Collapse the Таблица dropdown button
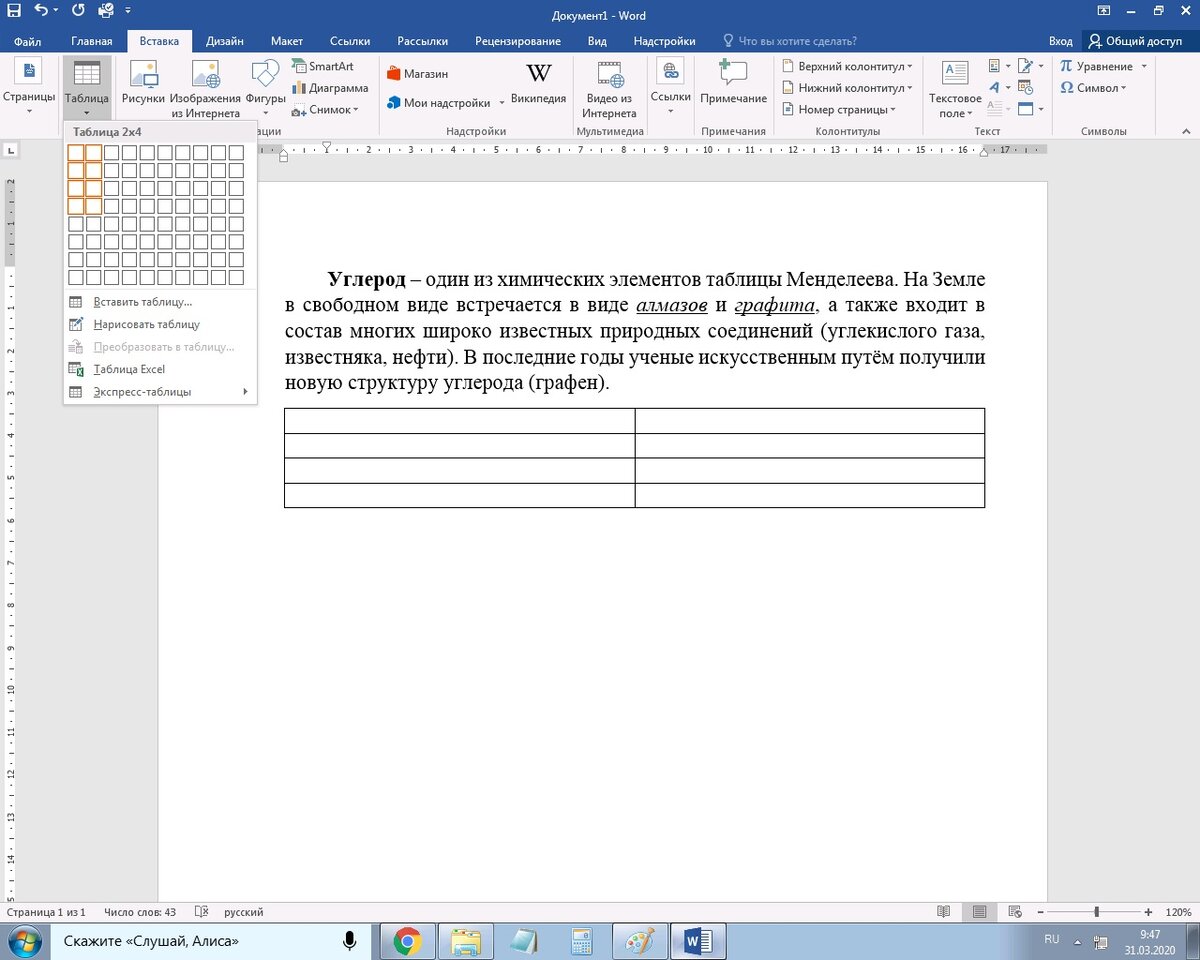Viewport: 1200px width, 960px height. (87, 88)
